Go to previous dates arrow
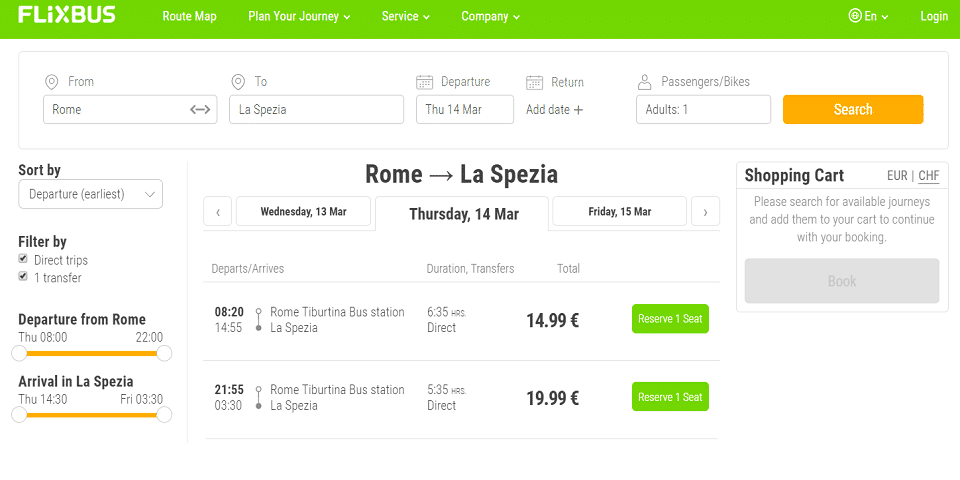Screen dimensions: 960x480 (x=218, y=212)
